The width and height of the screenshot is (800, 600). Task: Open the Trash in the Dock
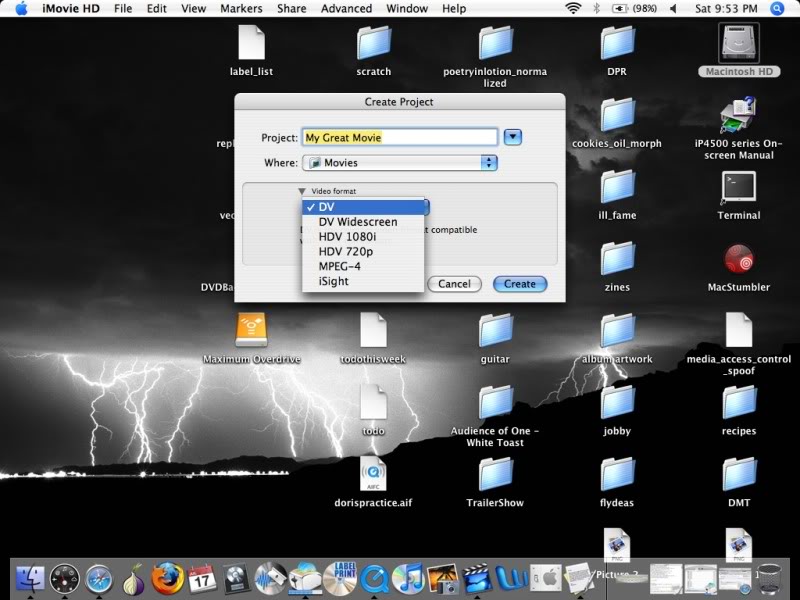click(x=769, y=579)
